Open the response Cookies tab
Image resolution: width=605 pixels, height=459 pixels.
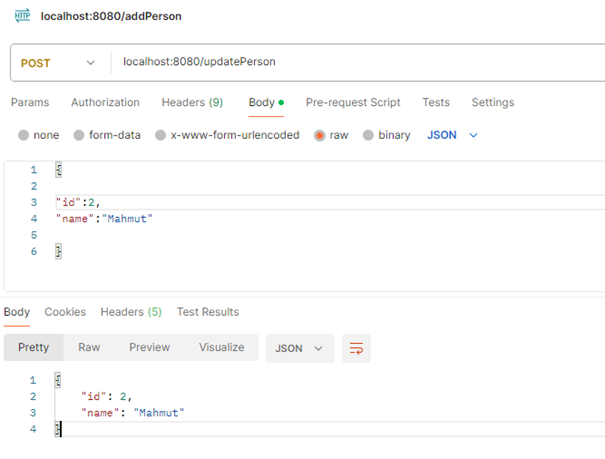click(x=65, y=312)
